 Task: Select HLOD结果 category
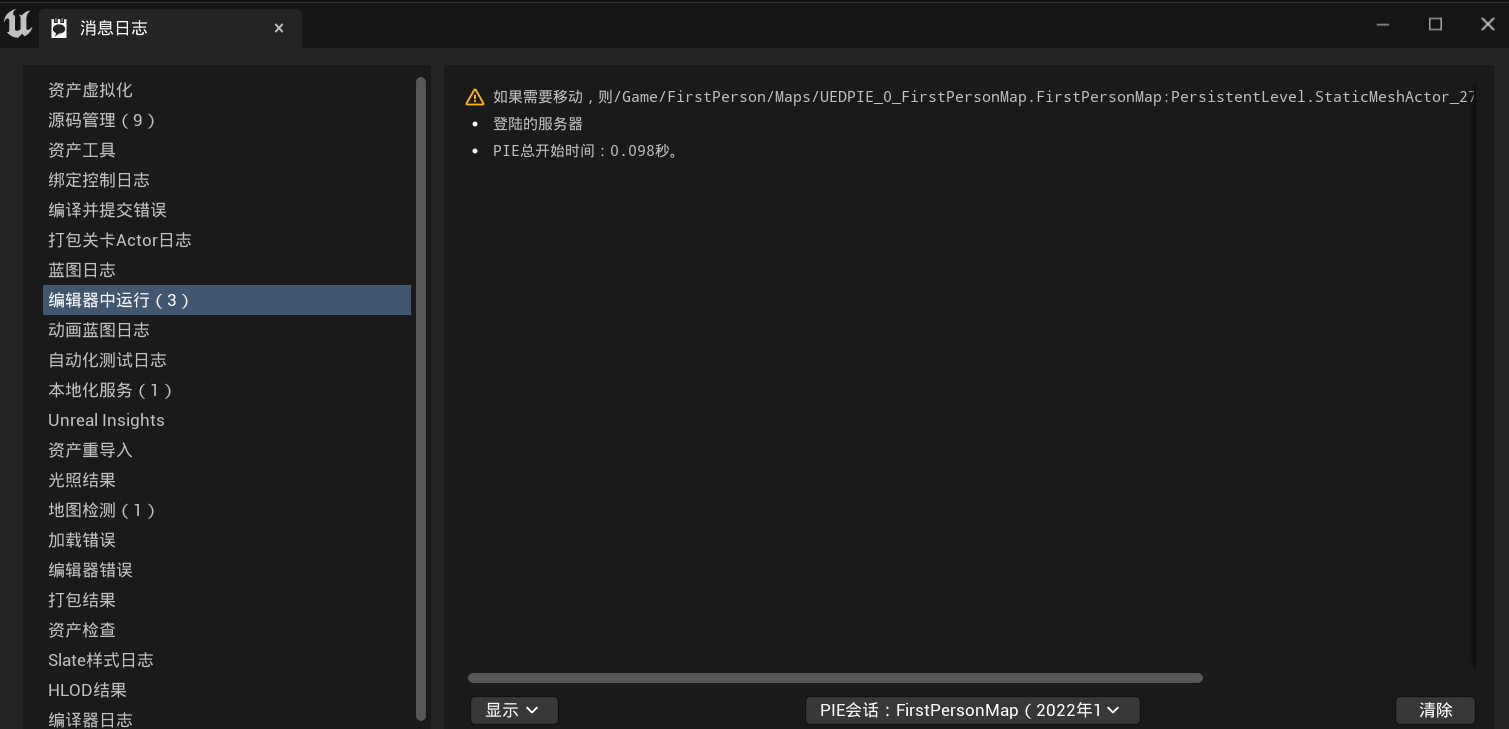(x=227, y=690)
